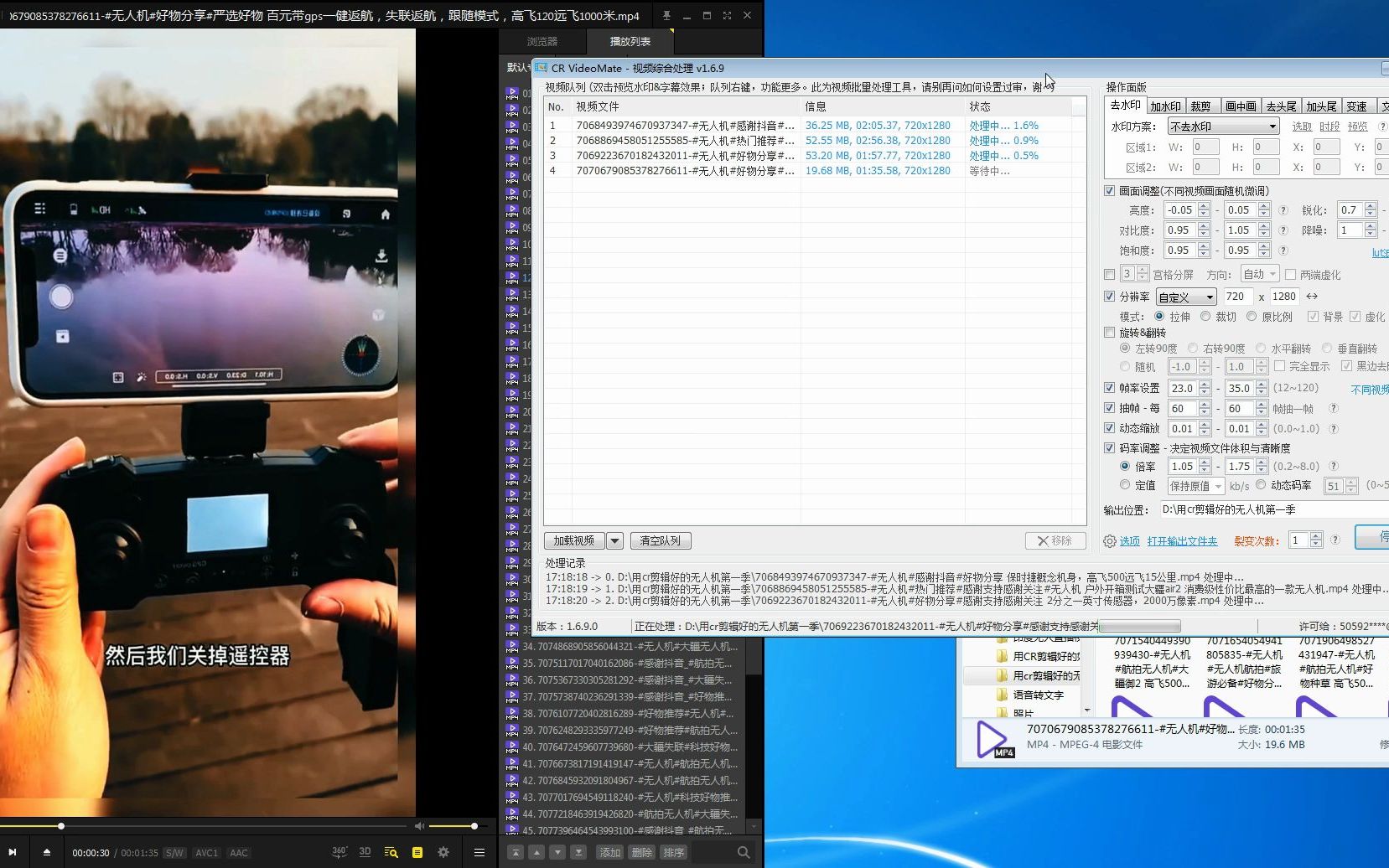The image size is (1389, 868).
Task: Move playlist item up icon
Action: coord(536,852)
